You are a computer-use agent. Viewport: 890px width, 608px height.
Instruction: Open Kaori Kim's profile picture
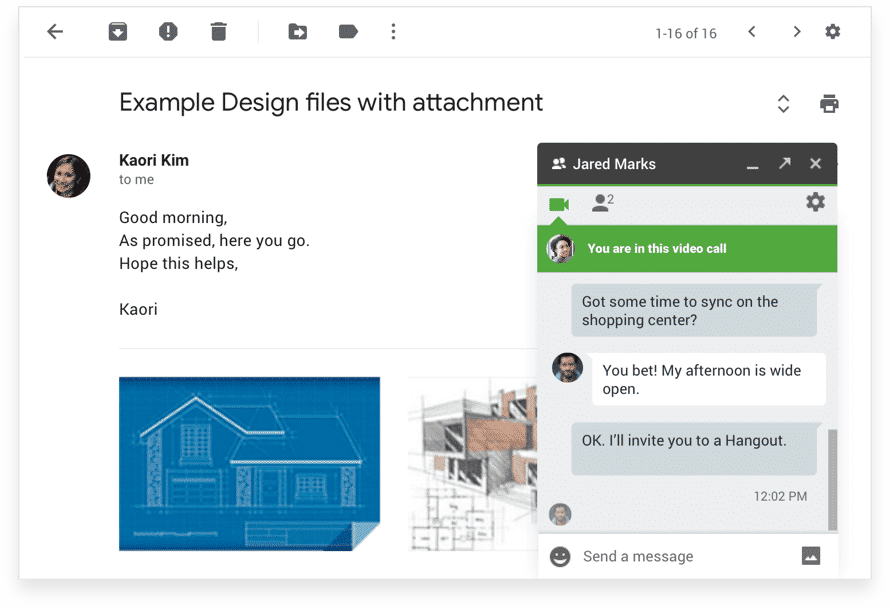click(68, 176)
